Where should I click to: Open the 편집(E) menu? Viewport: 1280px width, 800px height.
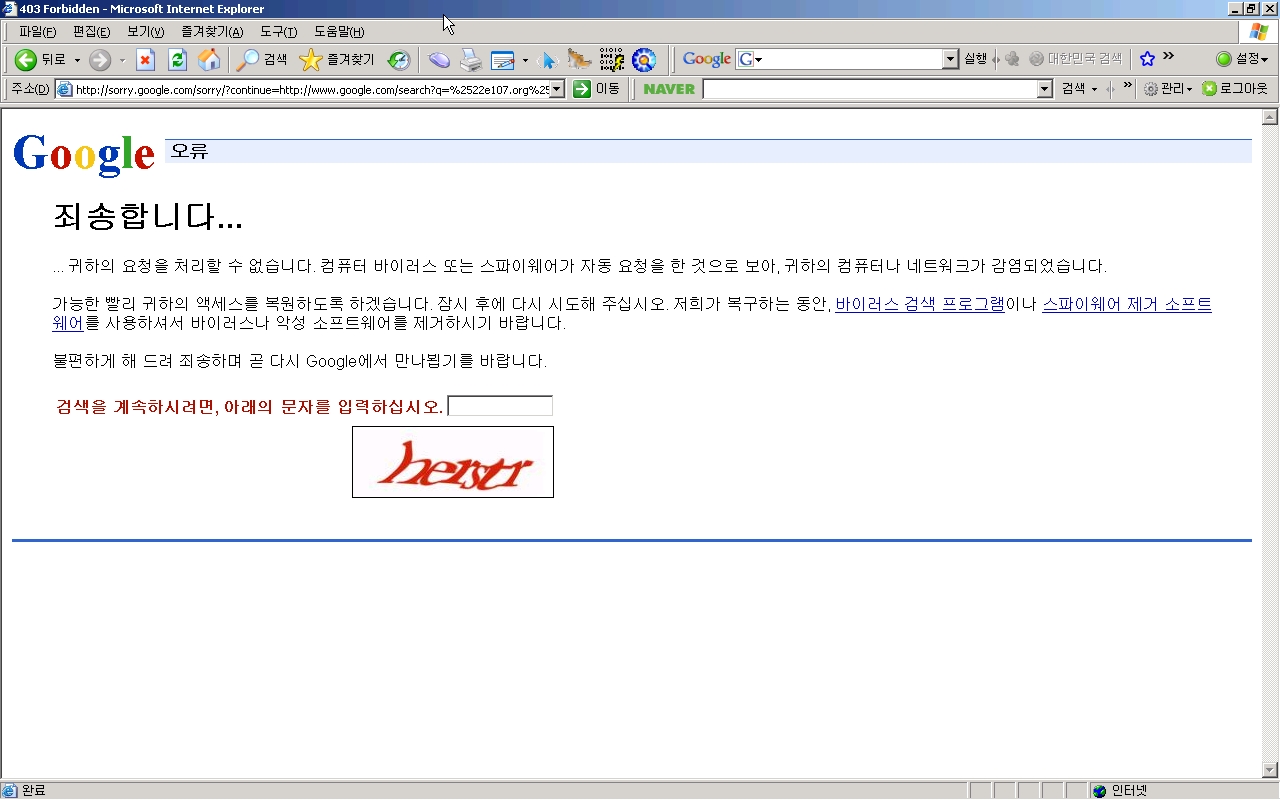[91, 31]
